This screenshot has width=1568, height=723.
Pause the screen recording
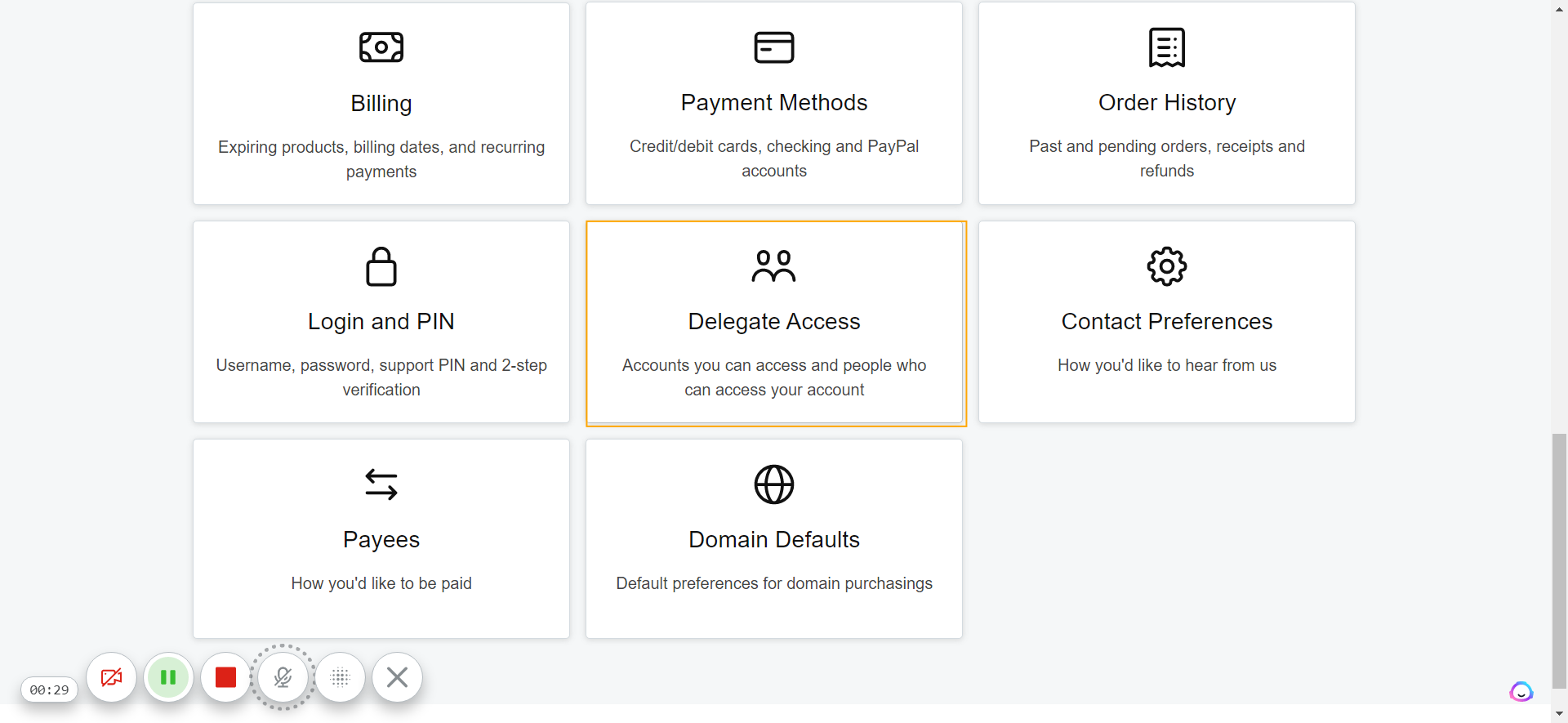pyautogui.click(x=168, y=677)
